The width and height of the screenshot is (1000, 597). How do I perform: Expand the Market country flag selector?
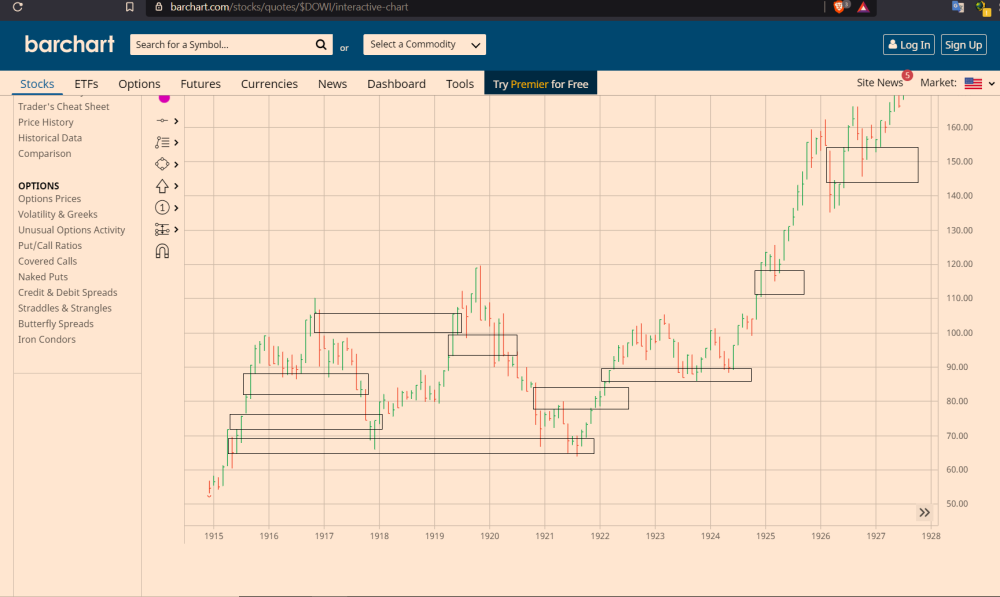pyautogui.click(x=979, y=84)
